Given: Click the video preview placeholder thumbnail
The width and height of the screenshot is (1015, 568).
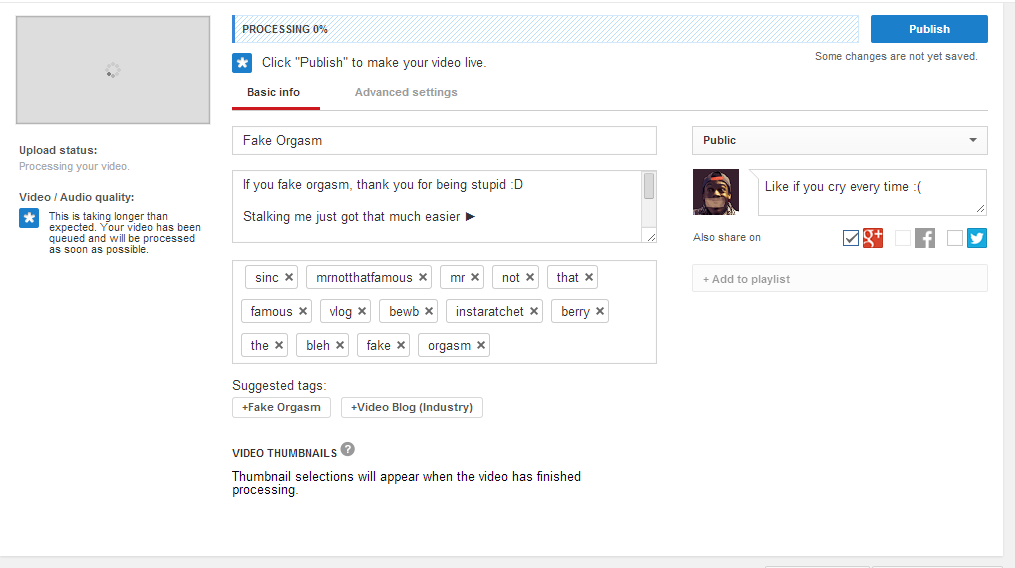Looking at the screenshot, I should (x=113, y=70).
